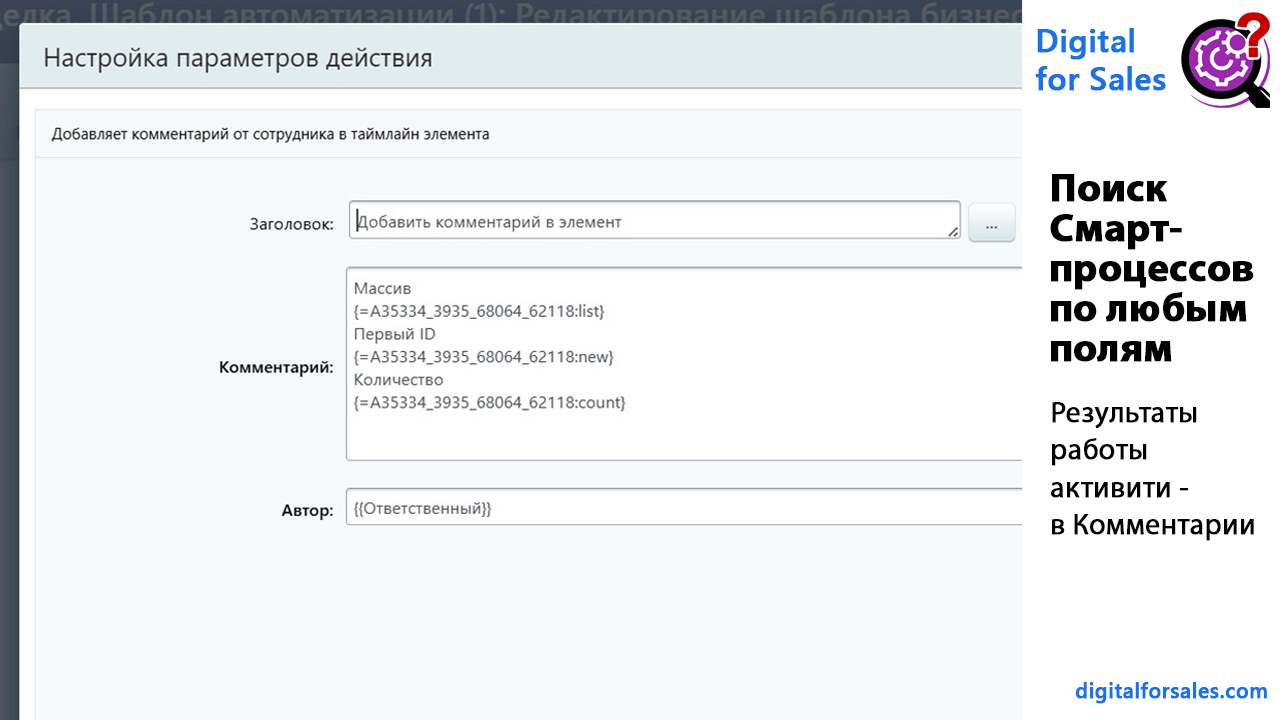The width and height of the screenshot is (1280, 720).
Task: Place cursor on the ':list}' expression line
Action: 479,311
